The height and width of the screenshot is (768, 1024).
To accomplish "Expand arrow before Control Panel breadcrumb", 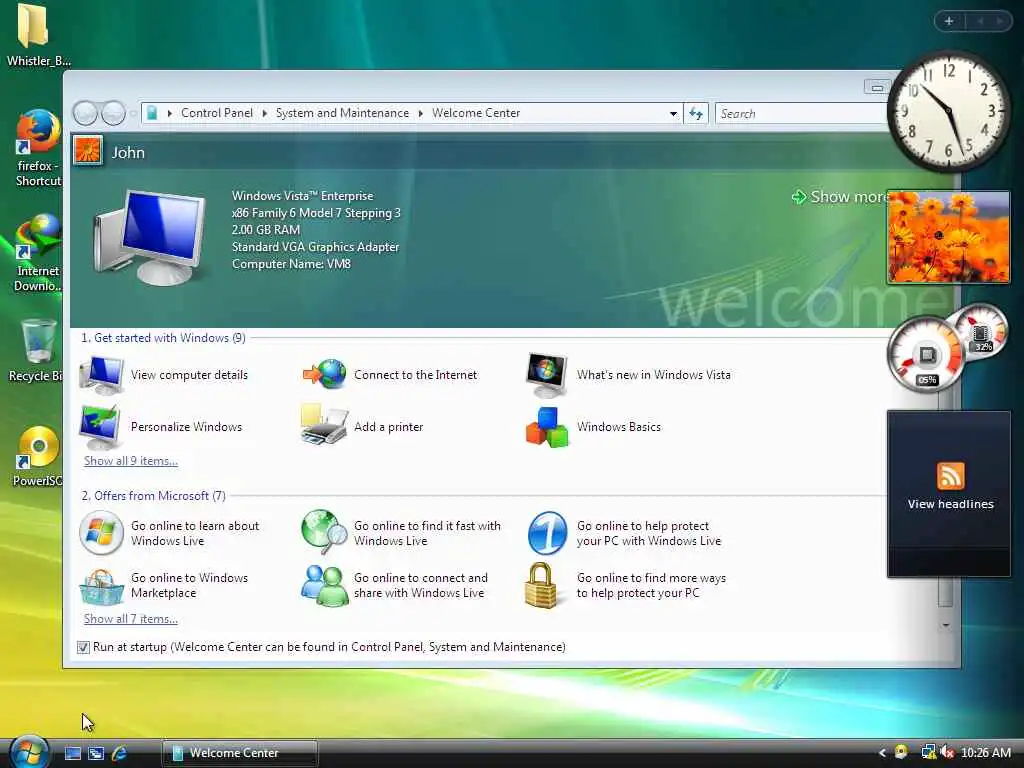I will (x=170, y=114).
